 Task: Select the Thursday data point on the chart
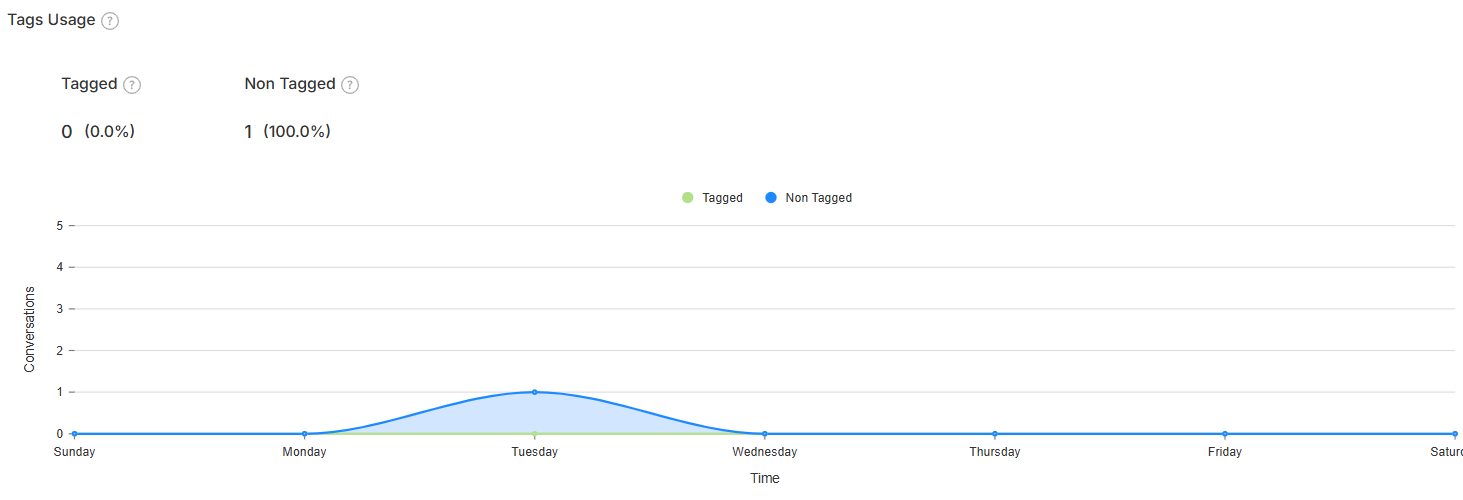pyautogui.click(x=995, y=434)
